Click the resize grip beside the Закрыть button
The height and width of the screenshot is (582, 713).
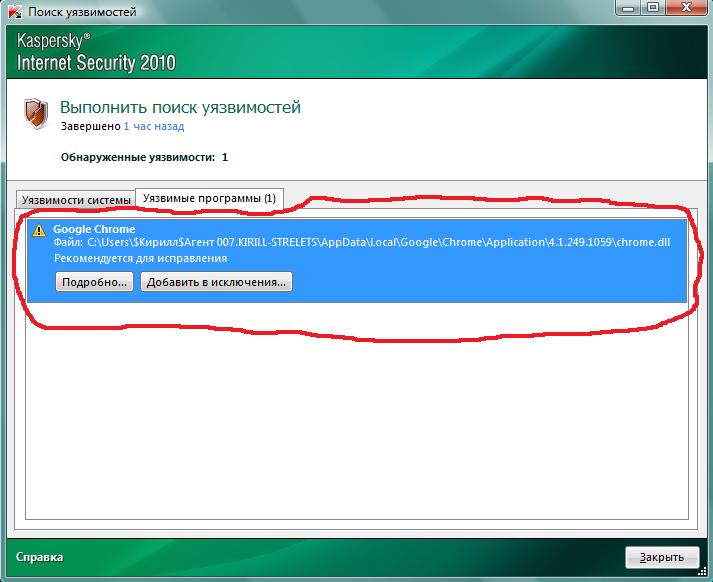pos(703,572)
